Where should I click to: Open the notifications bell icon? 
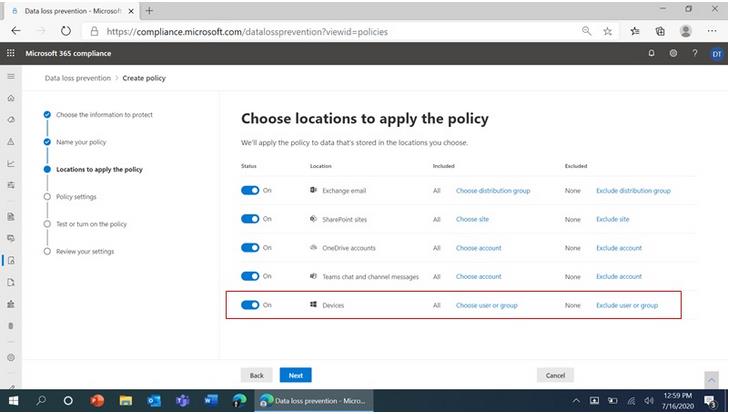pyautogui.click(x=652, y=53)
